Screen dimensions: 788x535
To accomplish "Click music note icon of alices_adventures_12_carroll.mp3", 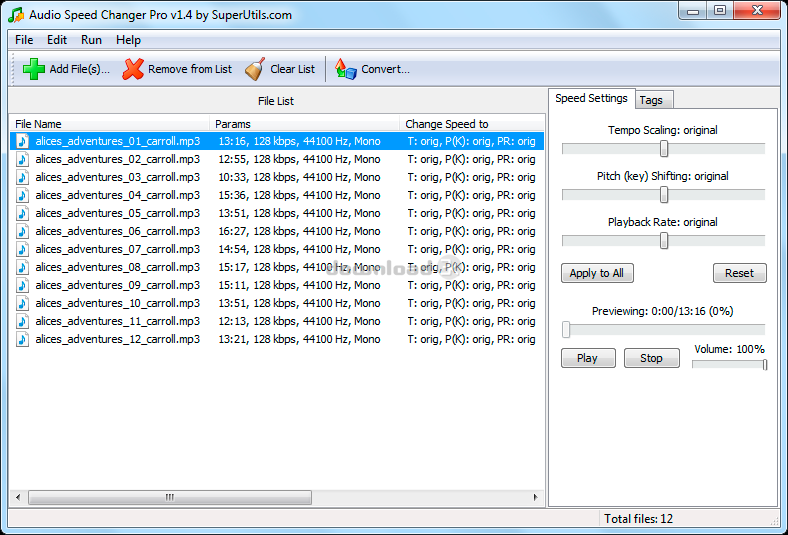I will 23,339.
